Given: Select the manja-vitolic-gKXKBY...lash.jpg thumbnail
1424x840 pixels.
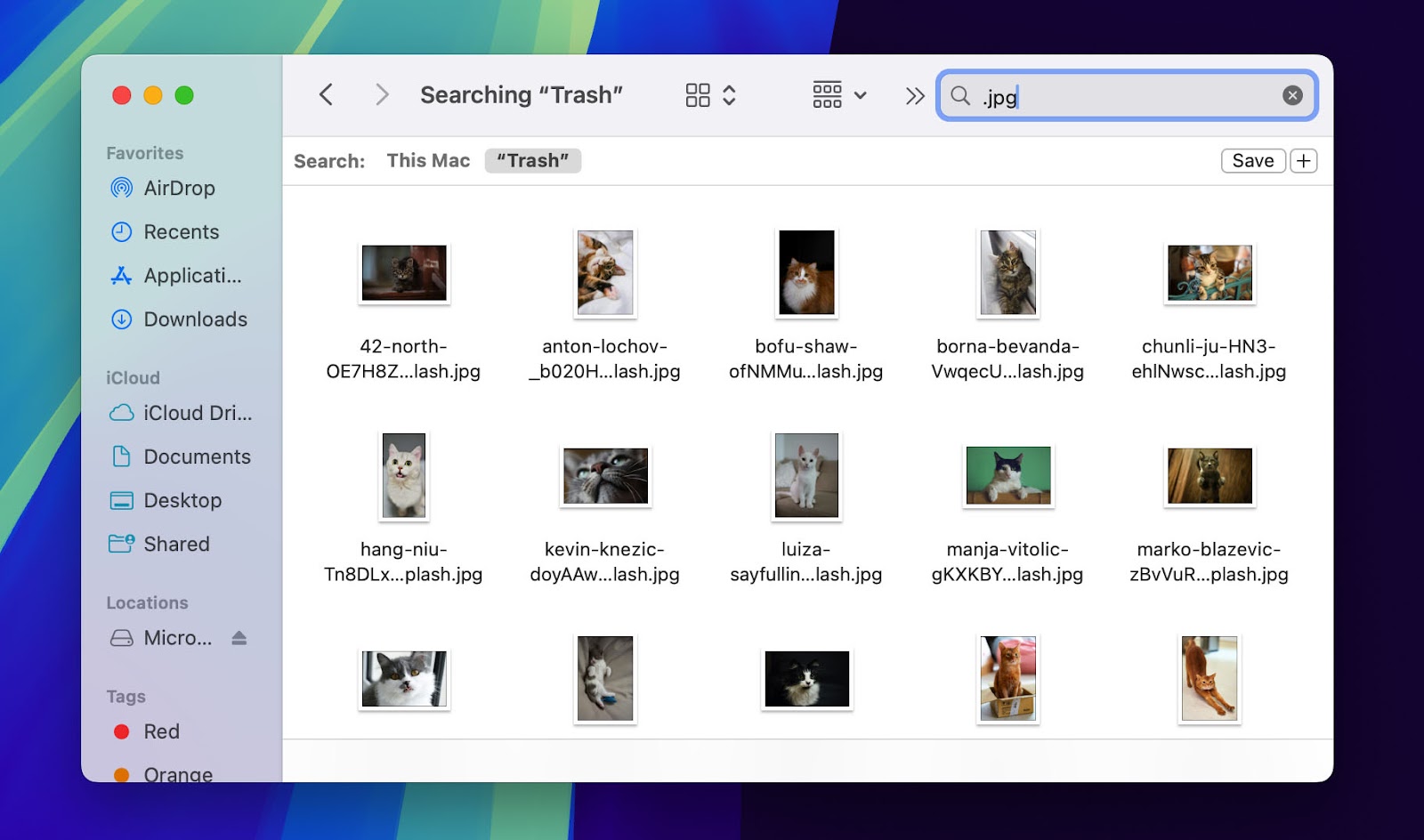Looking at the screenshot, I should [x=1008, y=476].
